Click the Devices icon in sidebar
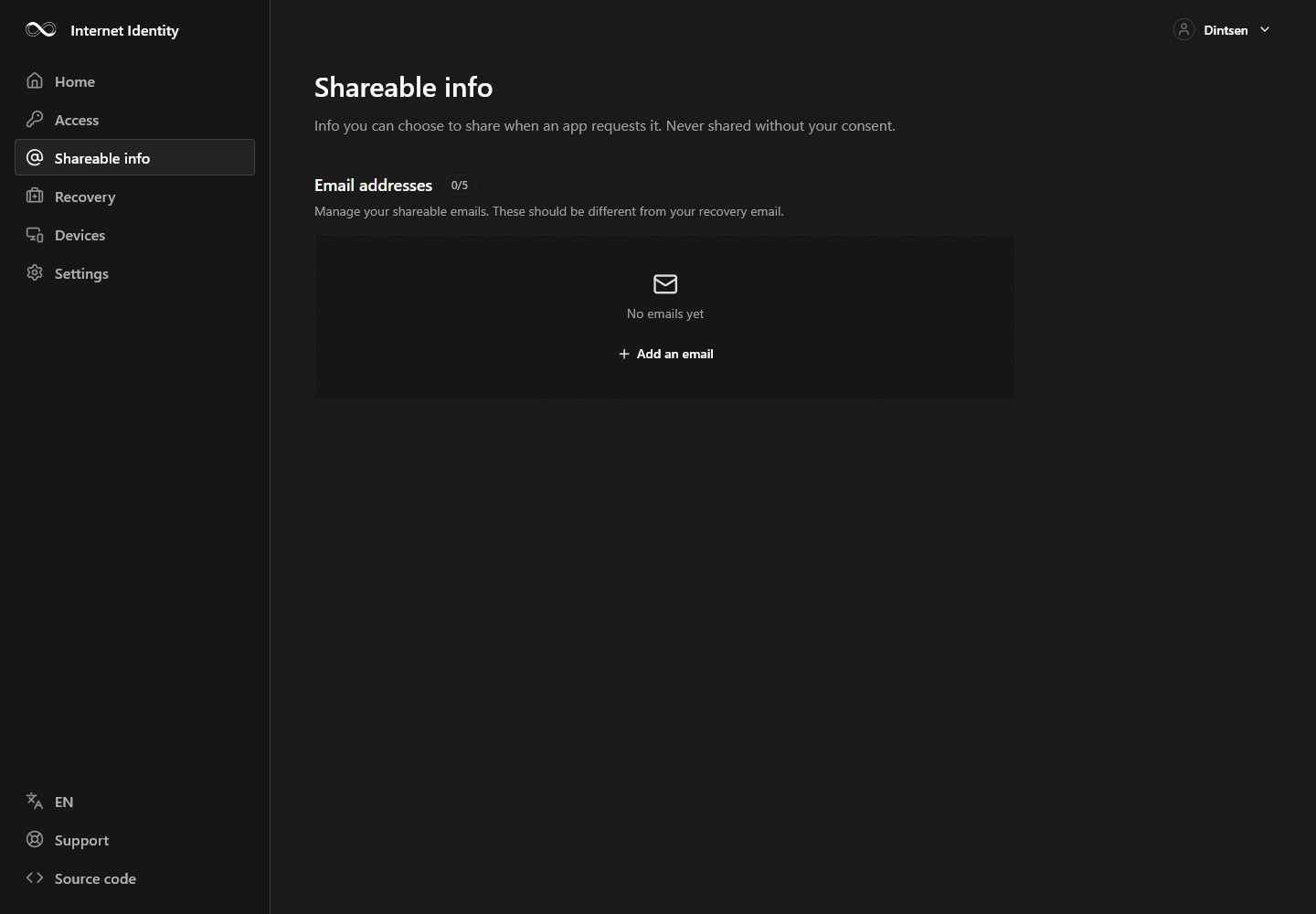Viewport: 1316px width, 914px height. tap(35, 235)
